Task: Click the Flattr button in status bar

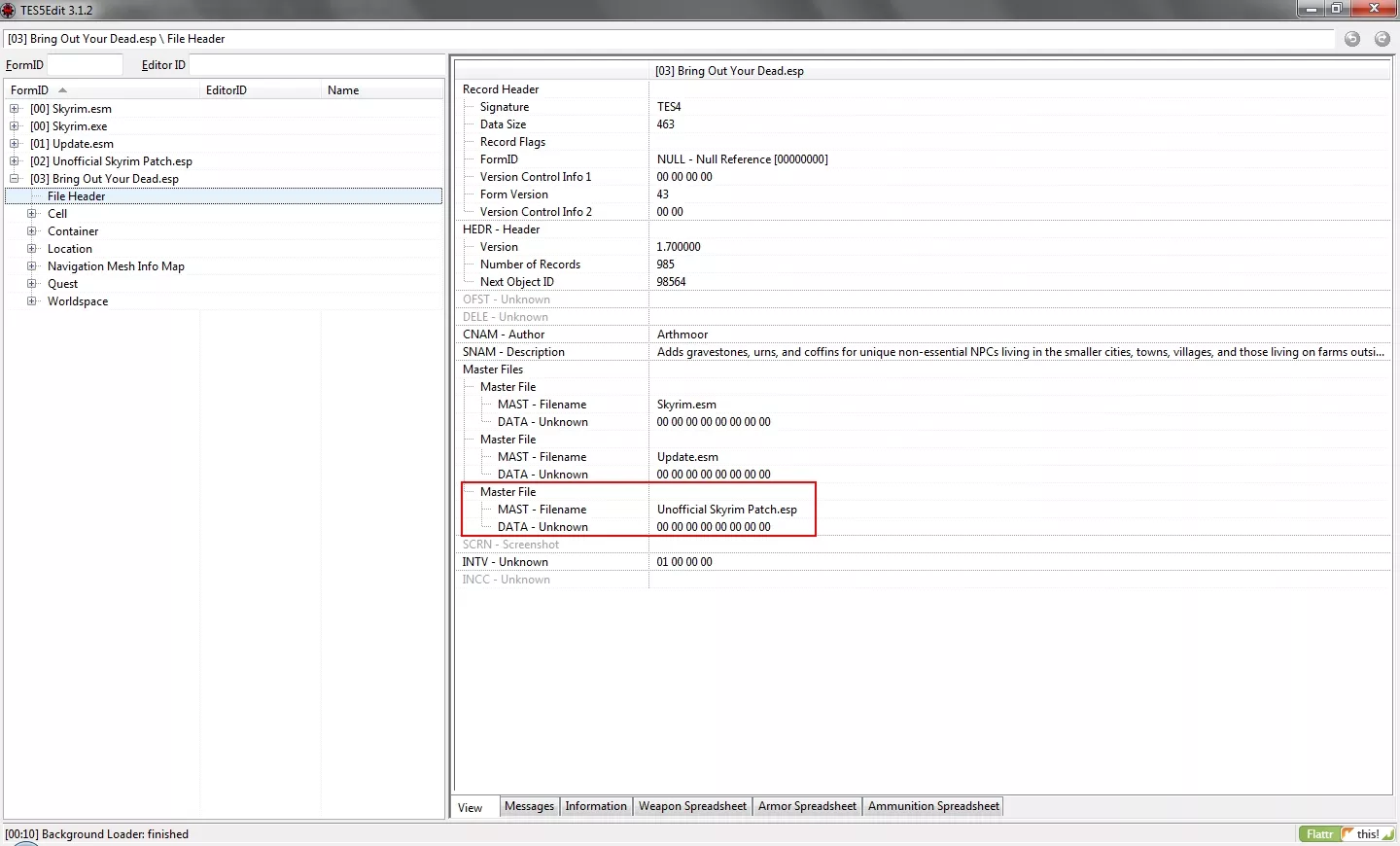Action: tap(1319, 834)
